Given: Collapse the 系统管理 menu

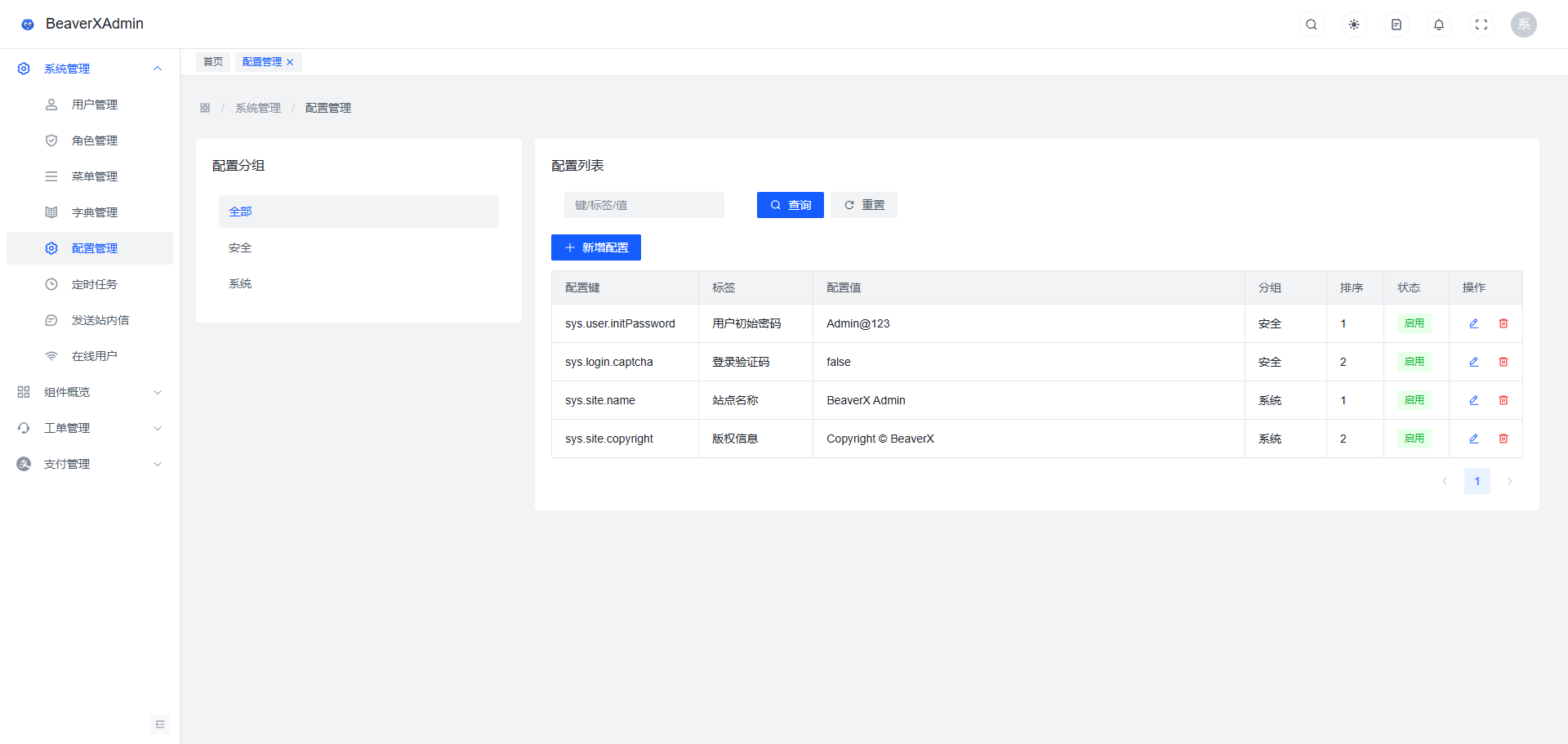Looking at the screenshot, I should pyautogui.click(x=90, y=69).
